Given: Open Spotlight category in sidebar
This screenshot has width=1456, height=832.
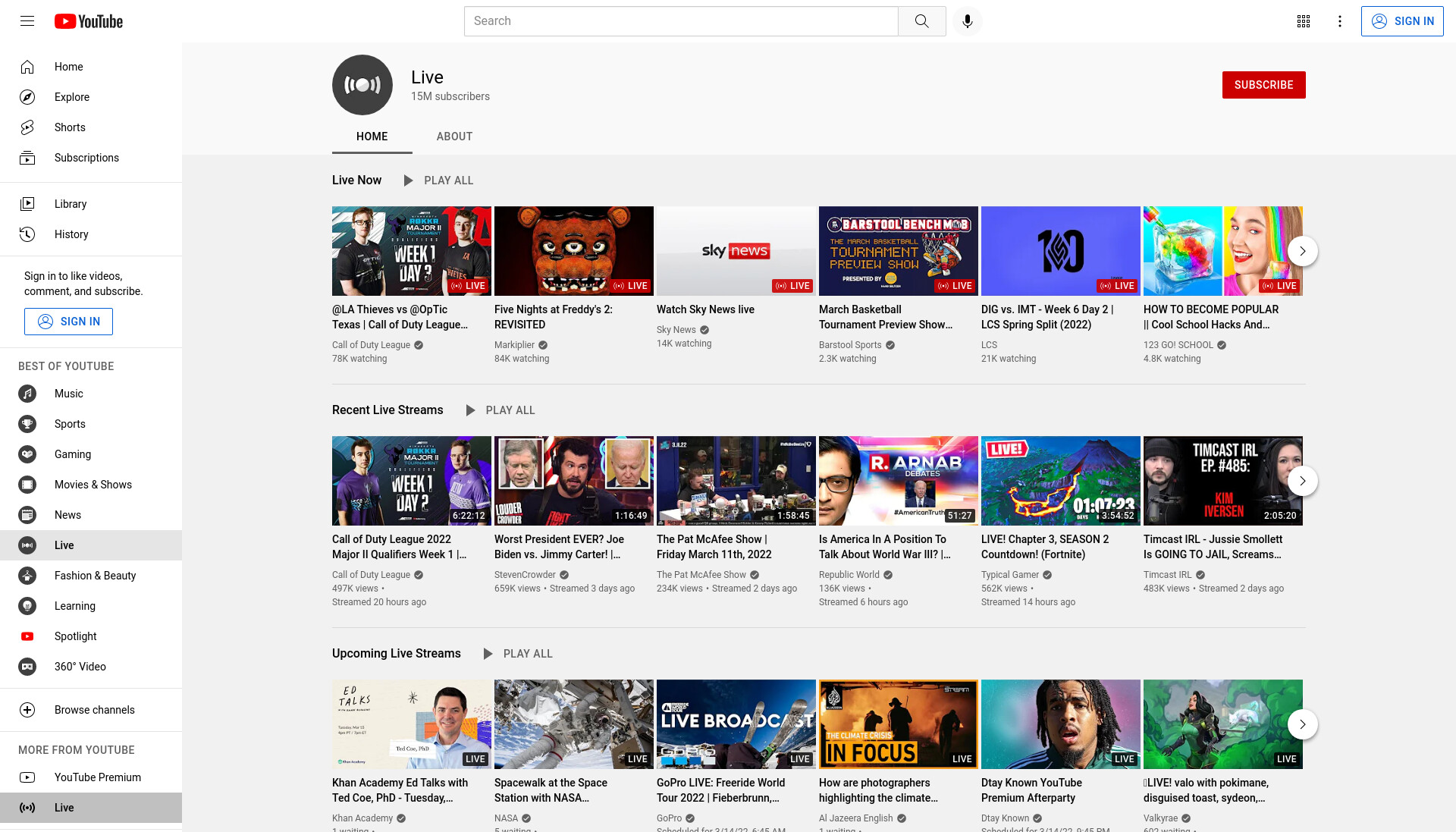Looking at the screenshot, I should 91,636.
